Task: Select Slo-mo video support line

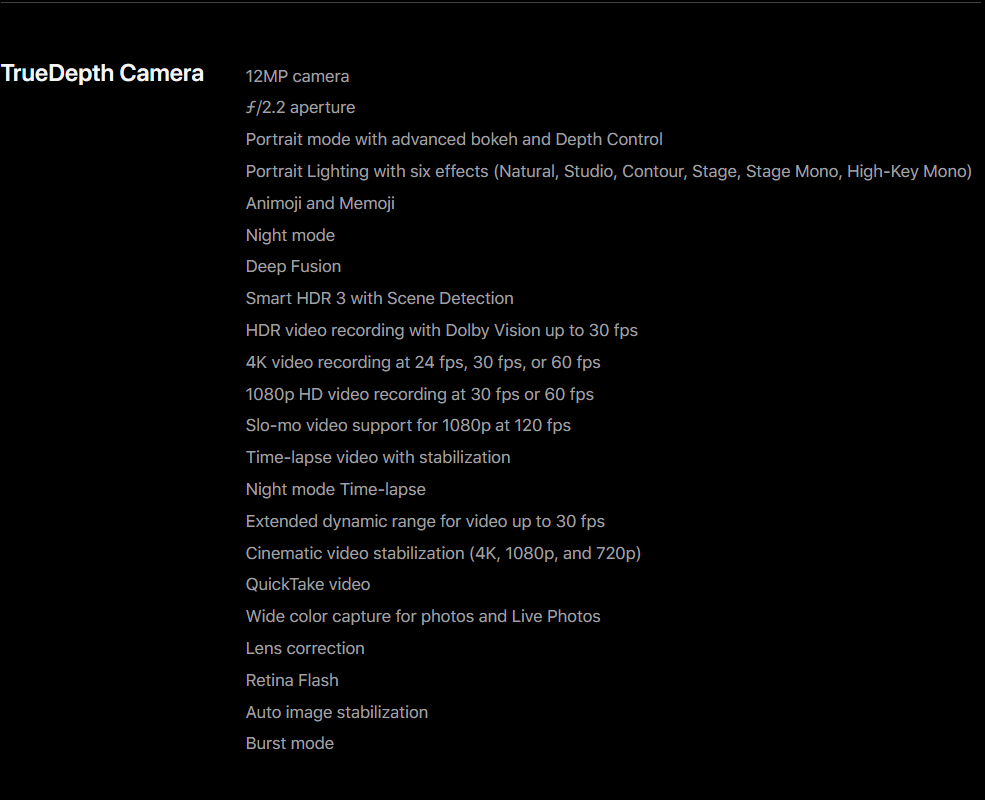Action: pos(408,426)
